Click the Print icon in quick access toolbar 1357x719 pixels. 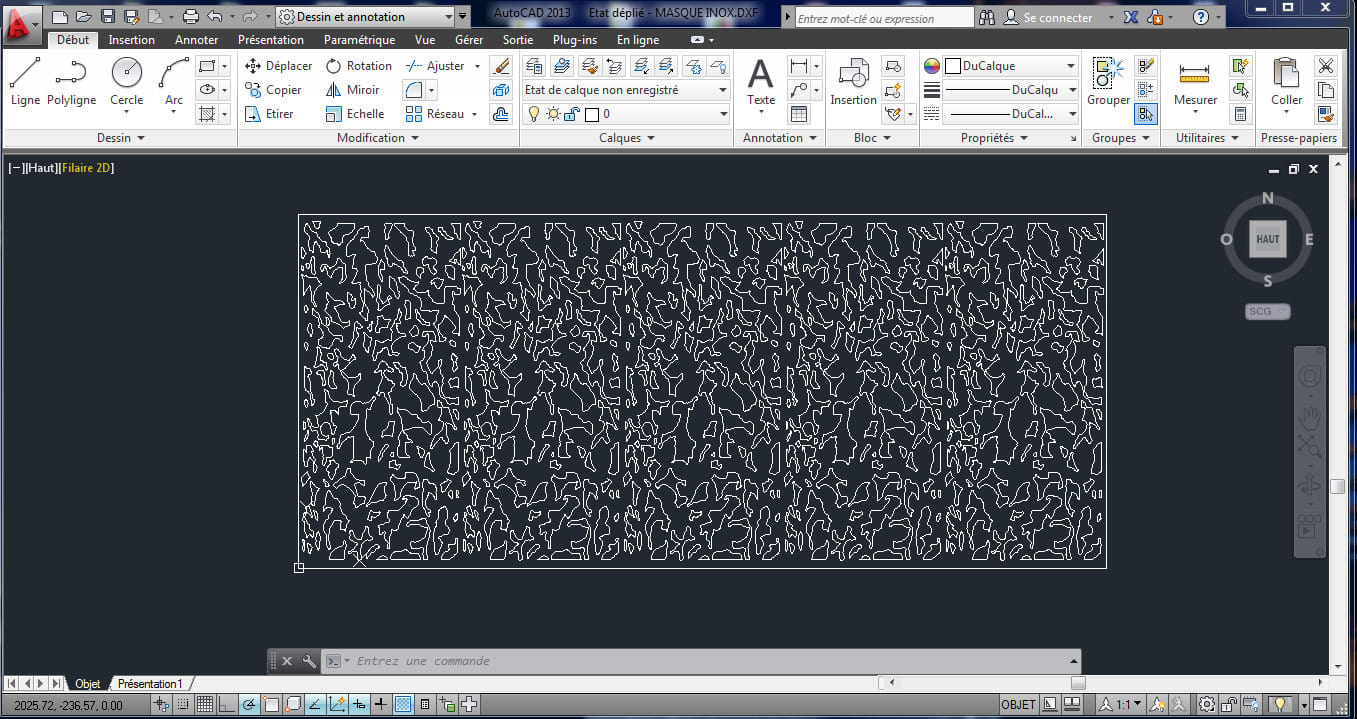pos(191,17)
